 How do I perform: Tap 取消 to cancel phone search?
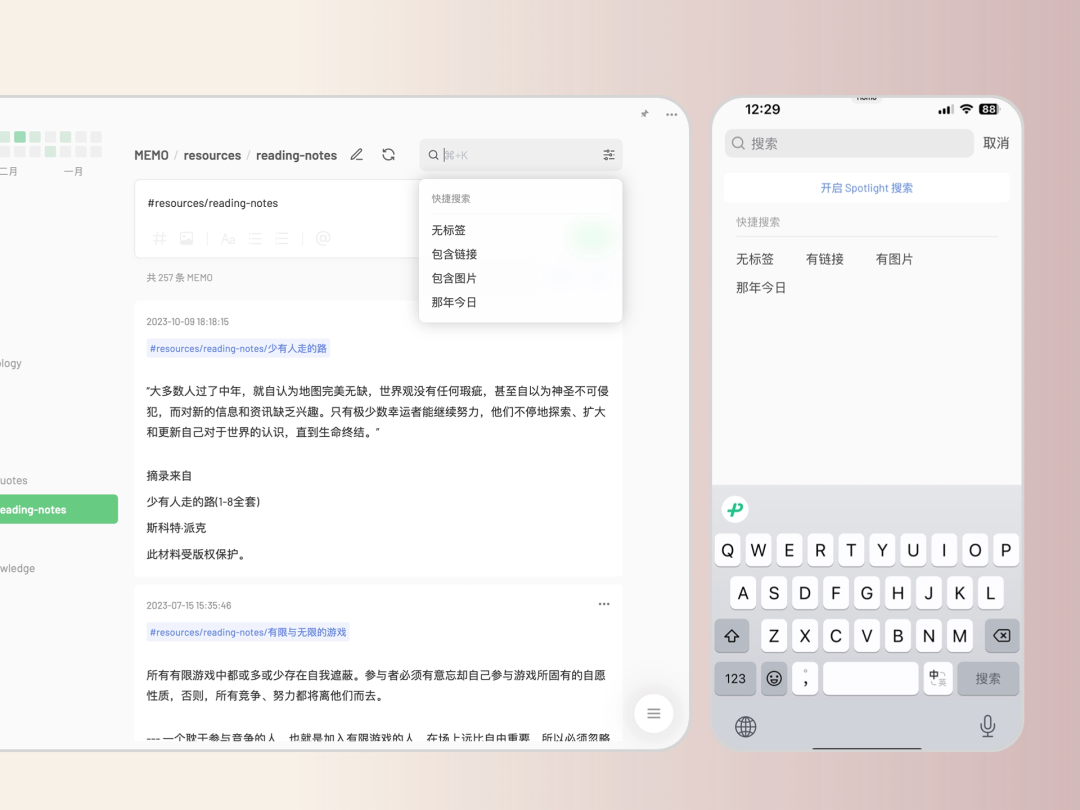point(996,143)
